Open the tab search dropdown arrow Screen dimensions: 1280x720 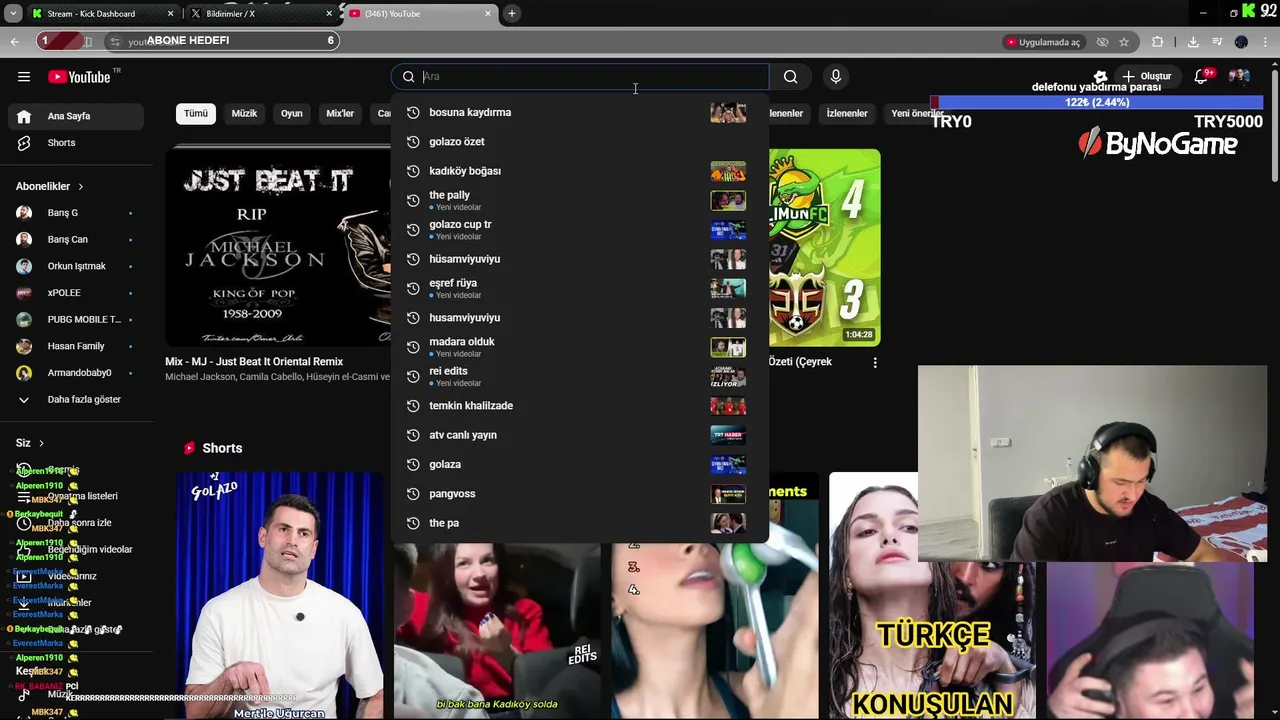pos(13,13)
